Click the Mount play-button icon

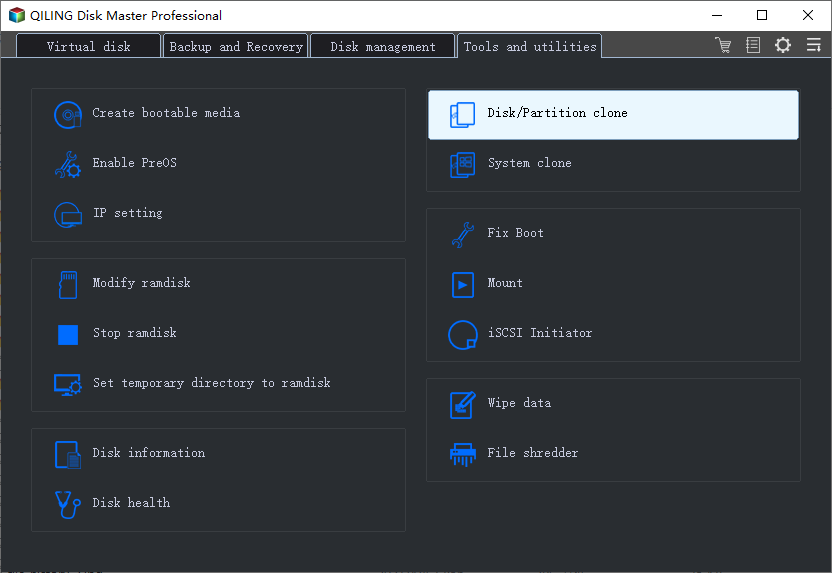click(463, 285)
